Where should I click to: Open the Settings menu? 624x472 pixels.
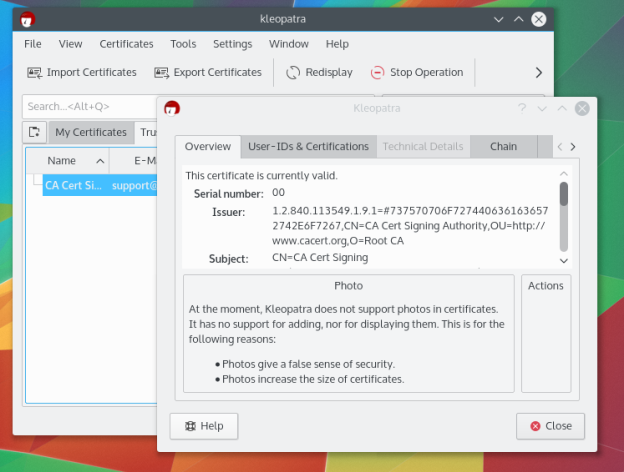[232, 44]
